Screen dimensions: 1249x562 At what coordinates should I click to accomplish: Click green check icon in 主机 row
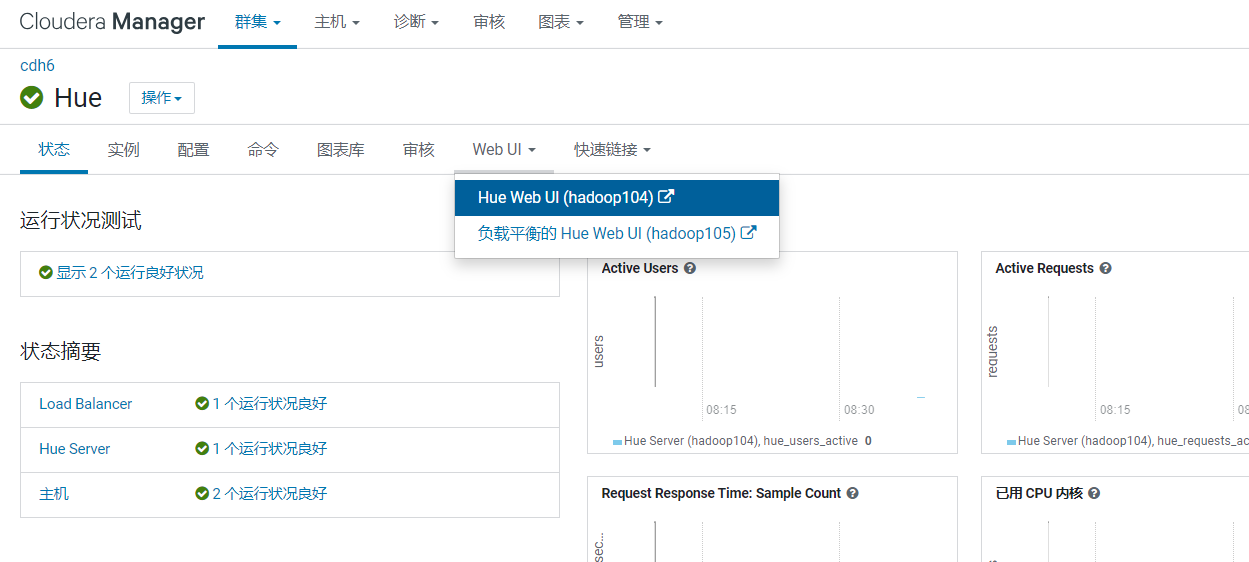202,494
